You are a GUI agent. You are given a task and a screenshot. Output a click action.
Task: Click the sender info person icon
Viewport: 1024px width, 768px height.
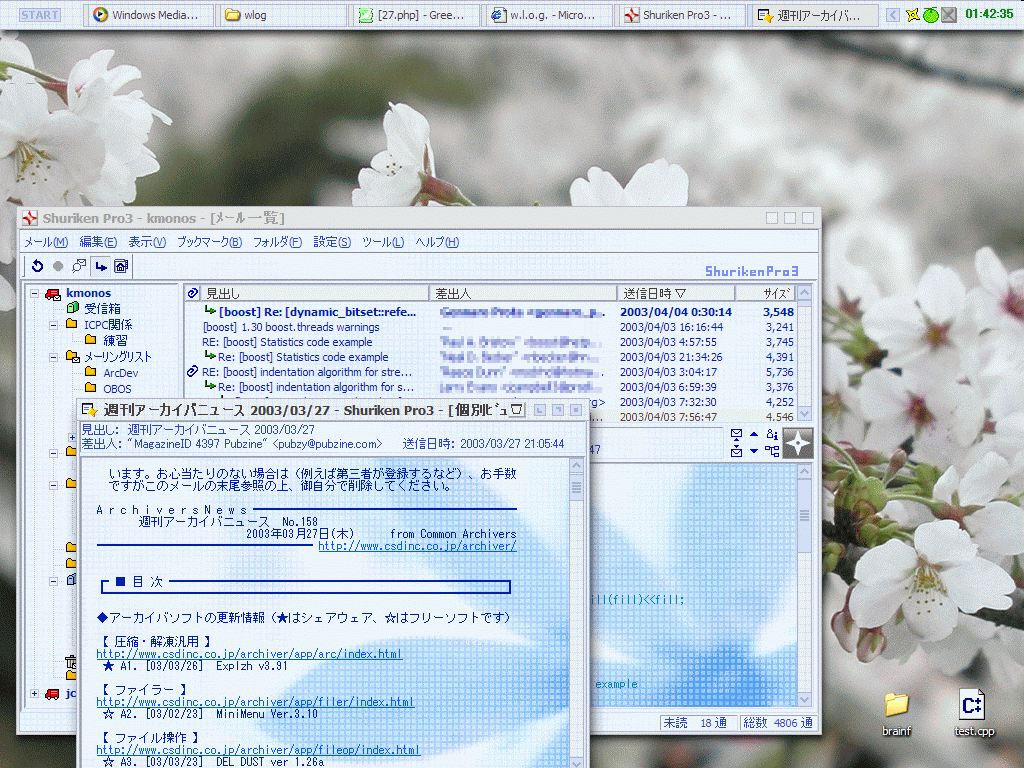(x=772, y=434)
